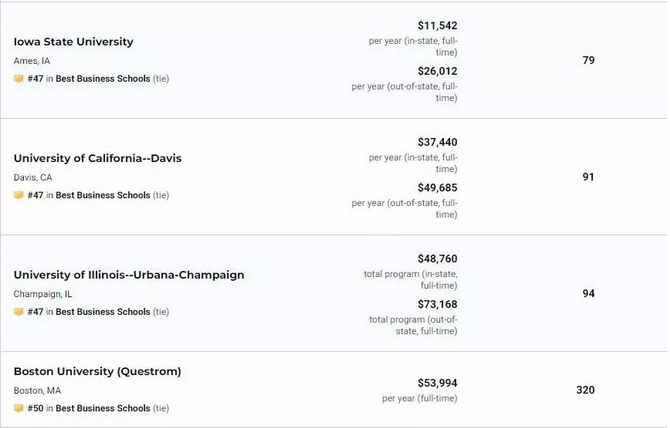Click the $49,685 out-of-state tuition figure
670x428 pixels.
(438, 188)
